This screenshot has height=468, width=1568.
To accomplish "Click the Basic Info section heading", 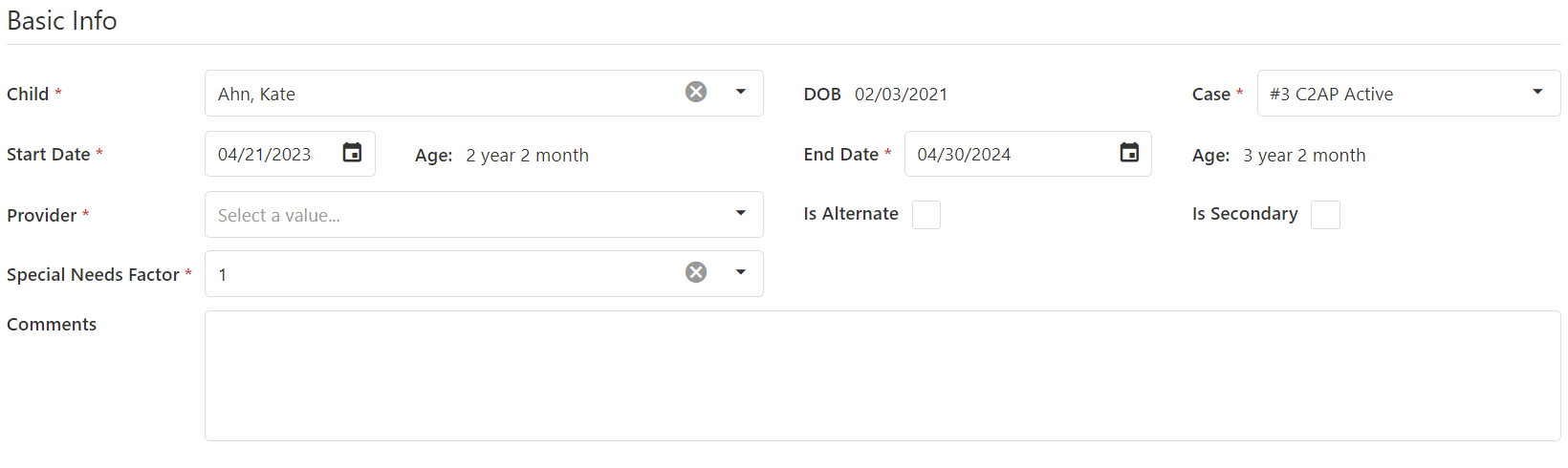I will coord(62,20).
